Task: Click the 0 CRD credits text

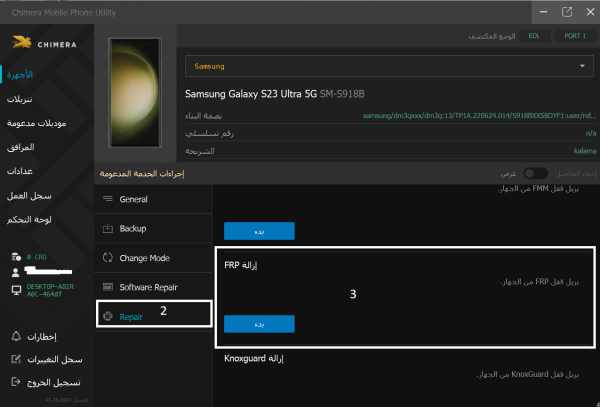Action: pyautogui.click(x=37, y=257)
